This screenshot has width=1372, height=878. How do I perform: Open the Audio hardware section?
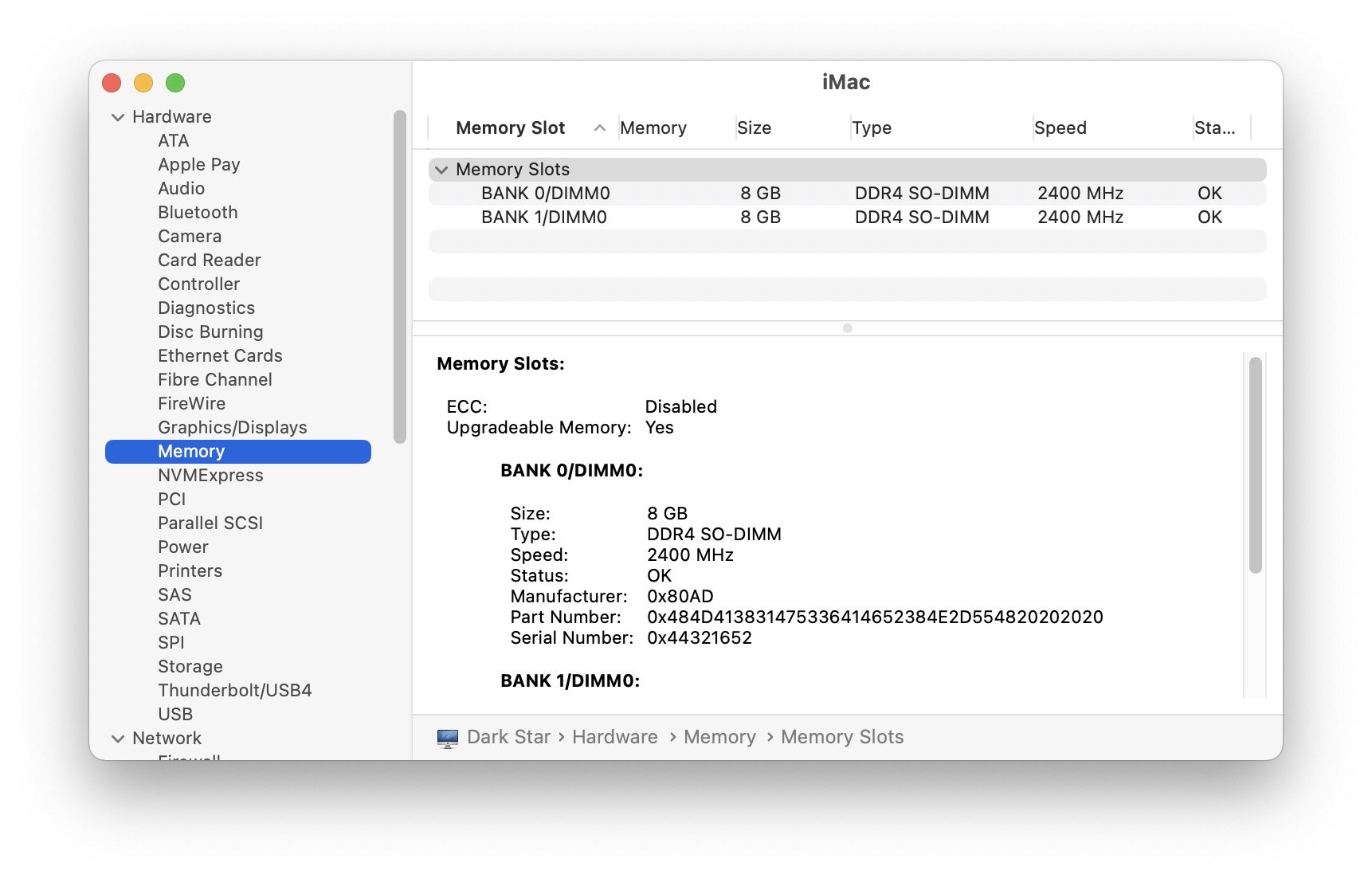click(x=182, y=189)
